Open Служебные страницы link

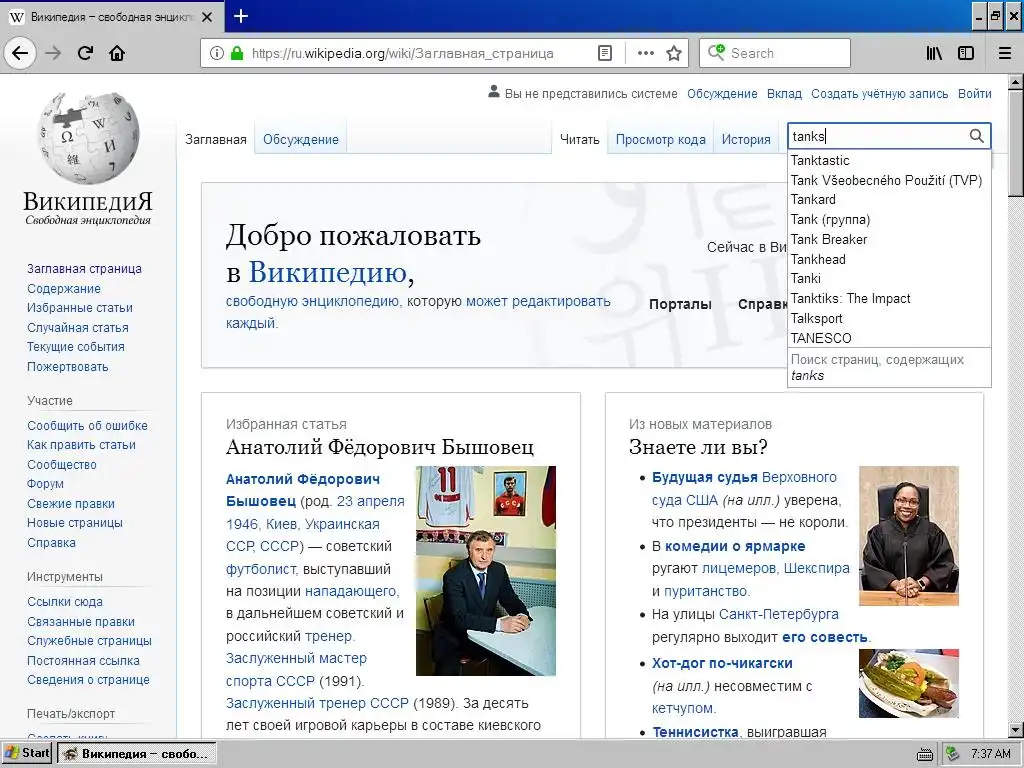89,641
